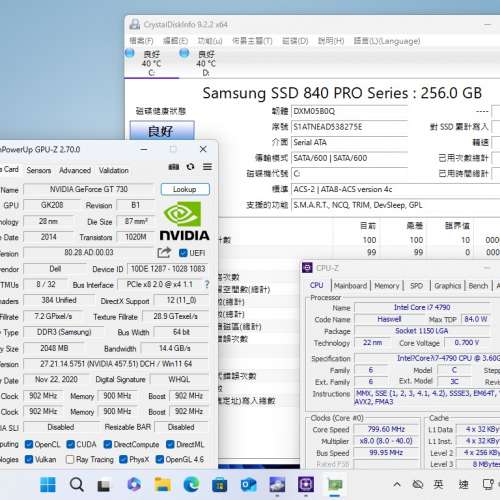Click the firmware field DXM05B0Q
This screenshot has width=500, height=500.
[349, 111]
